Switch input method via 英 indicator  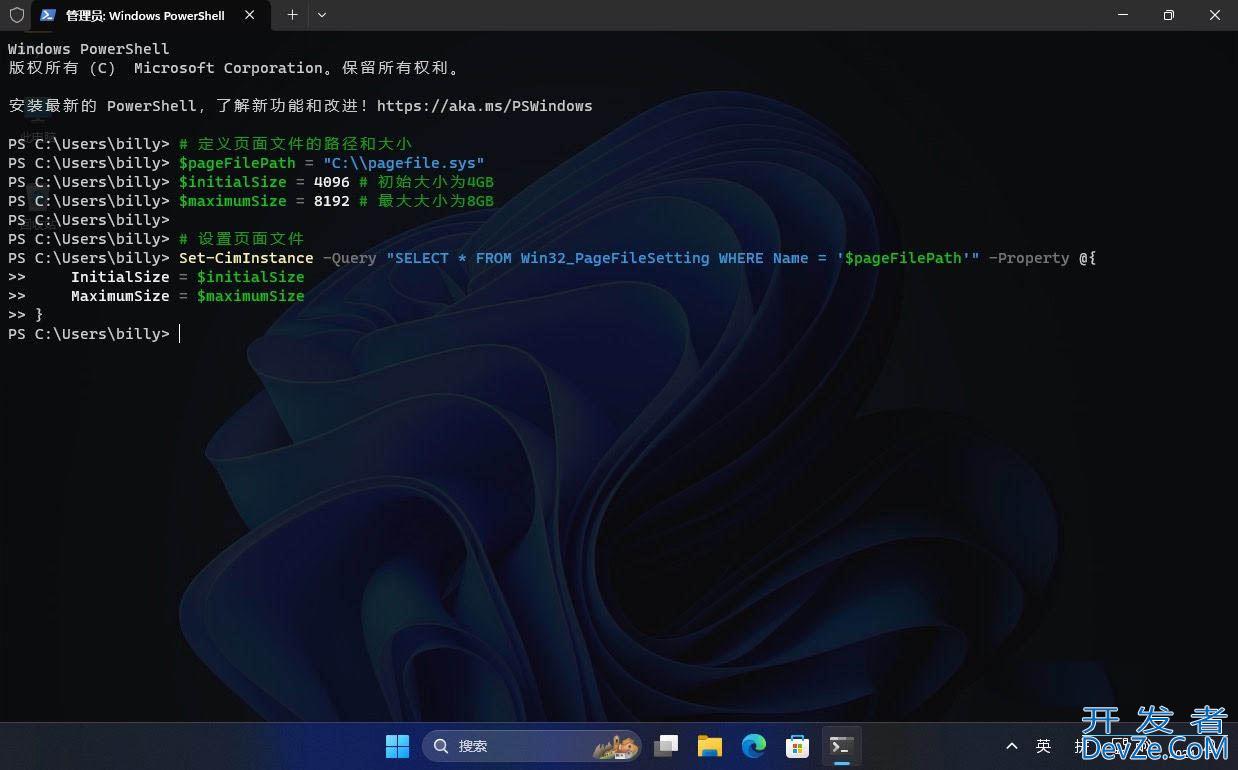pos(1044,746)
